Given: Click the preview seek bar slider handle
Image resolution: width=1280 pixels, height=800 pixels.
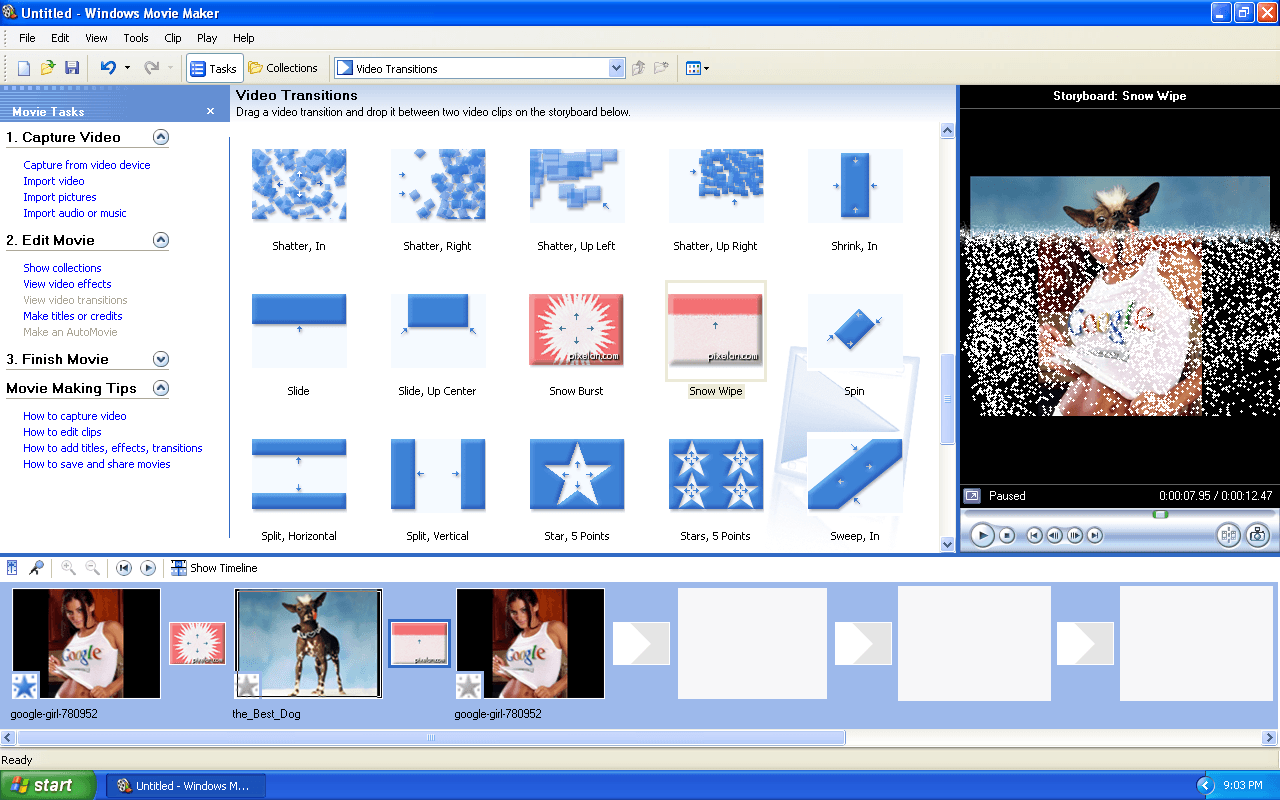Looking at the screenshot, I should coord(1160,514).
